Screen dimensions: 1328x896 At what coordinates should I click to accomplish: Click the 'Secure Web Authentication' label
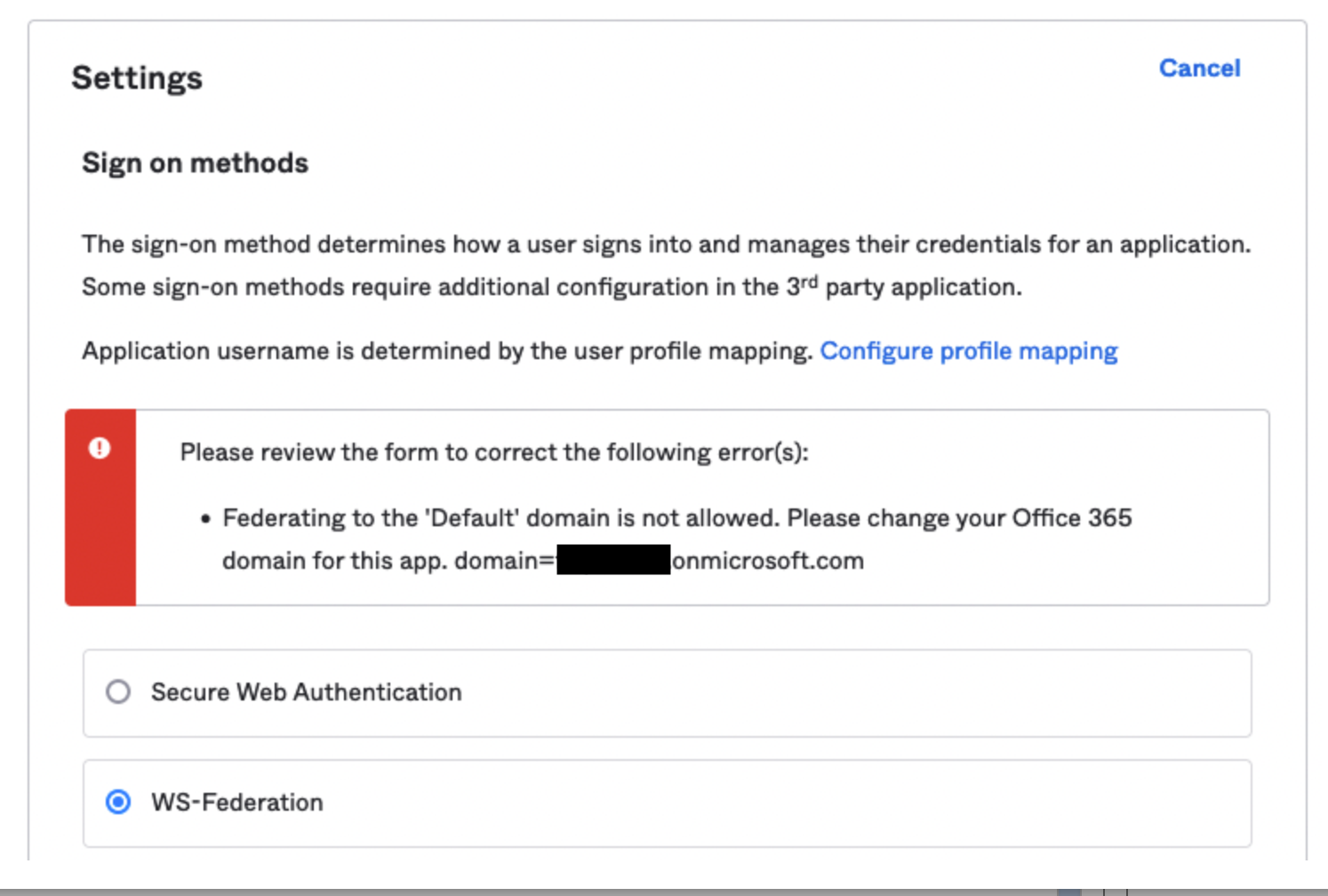pos(307,692)
